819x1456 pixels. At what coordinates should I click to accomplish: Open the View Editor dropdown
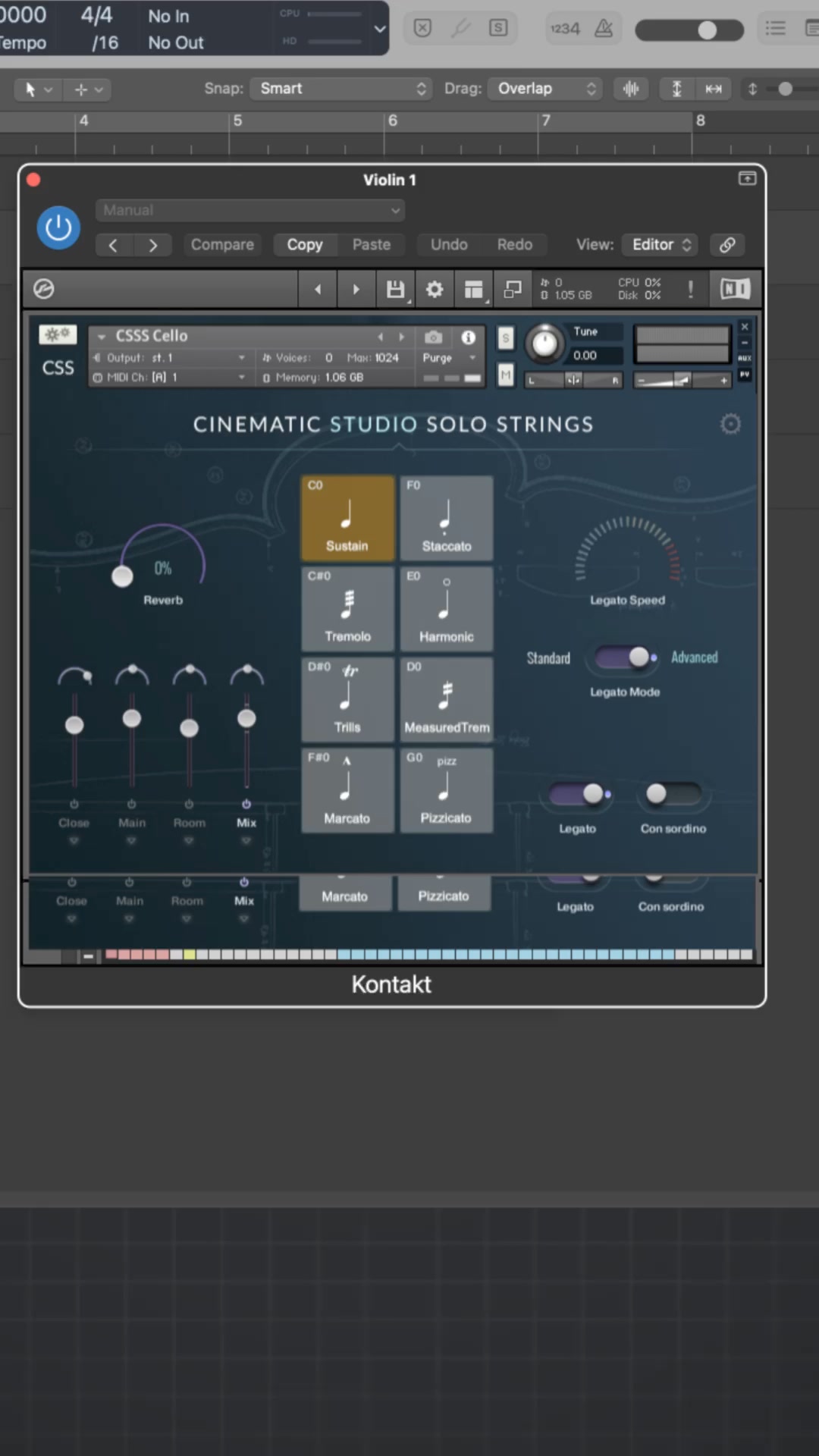[661, 245]
